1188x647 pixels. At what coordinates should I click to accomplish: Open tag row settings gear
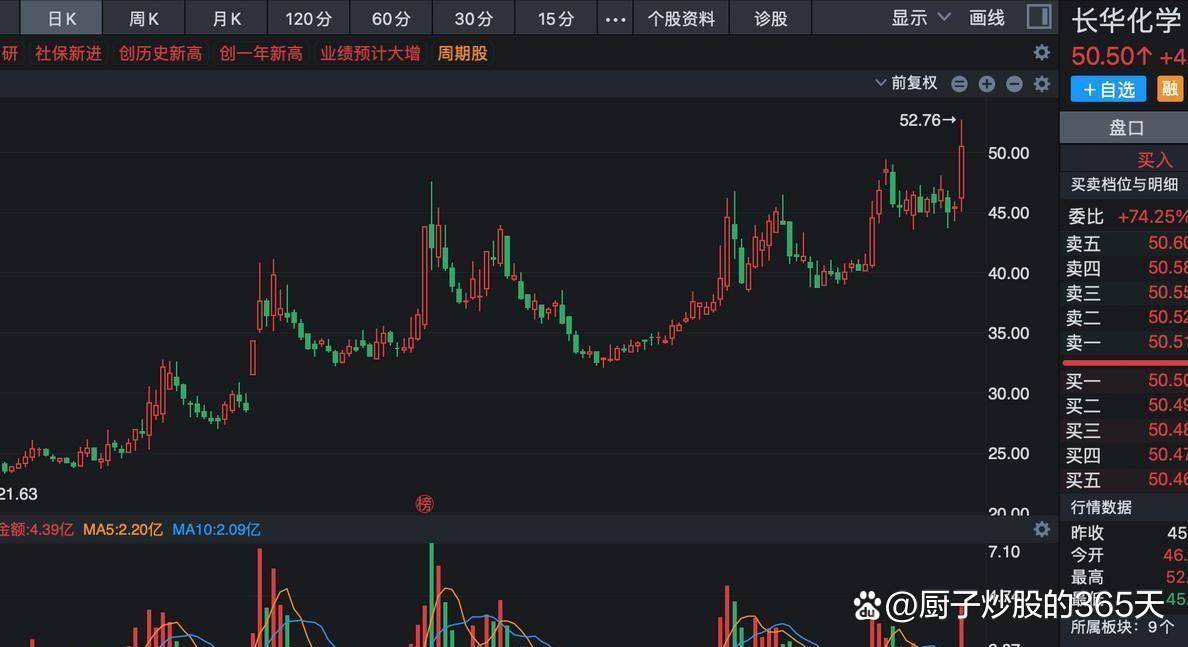[x=1042, y=53]
